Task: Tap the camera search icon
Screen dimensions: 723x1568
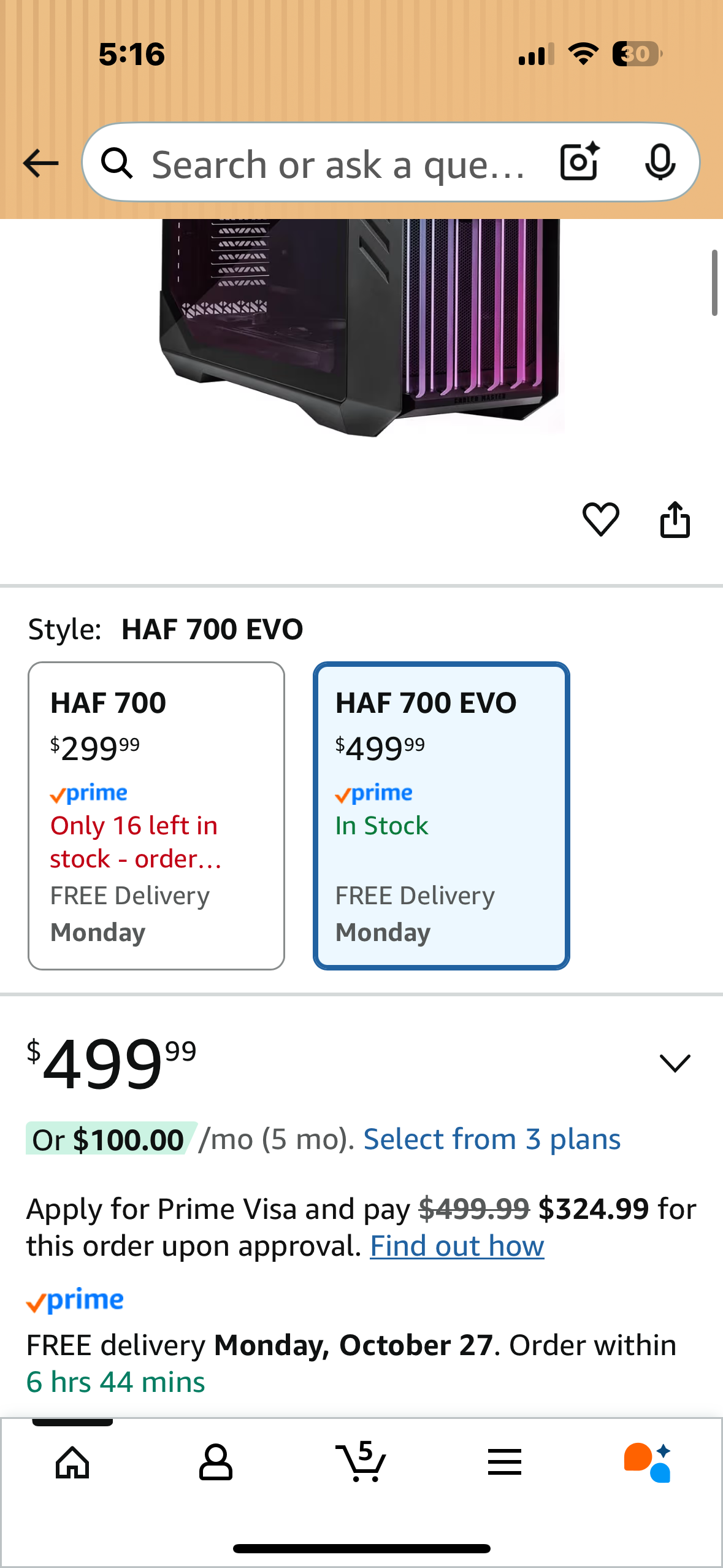Action: click(577, 163)
